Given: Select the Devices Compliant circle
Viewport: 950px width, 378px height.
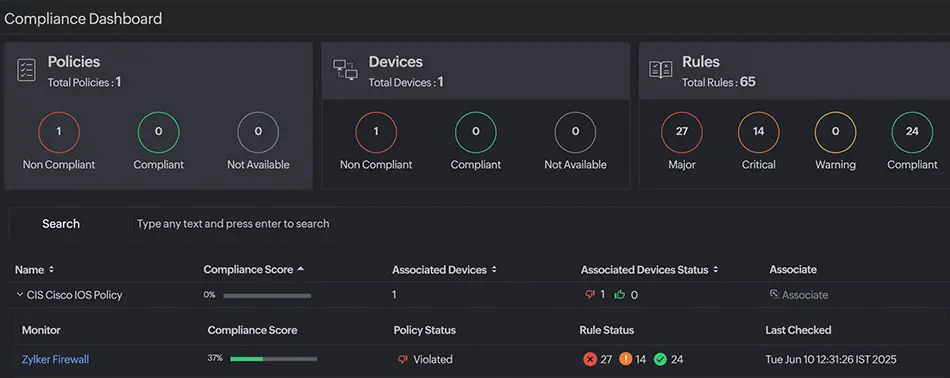Looking at the screenshot, I should (476, 132).
